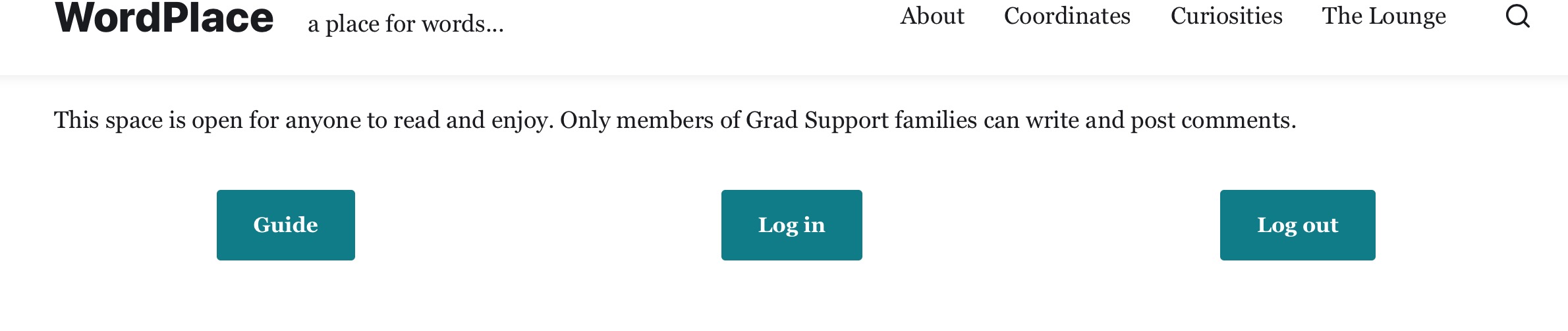Open the About menu item
Image resolution: width=1568 pixels, height=331 pixels.
coord(932,16)
